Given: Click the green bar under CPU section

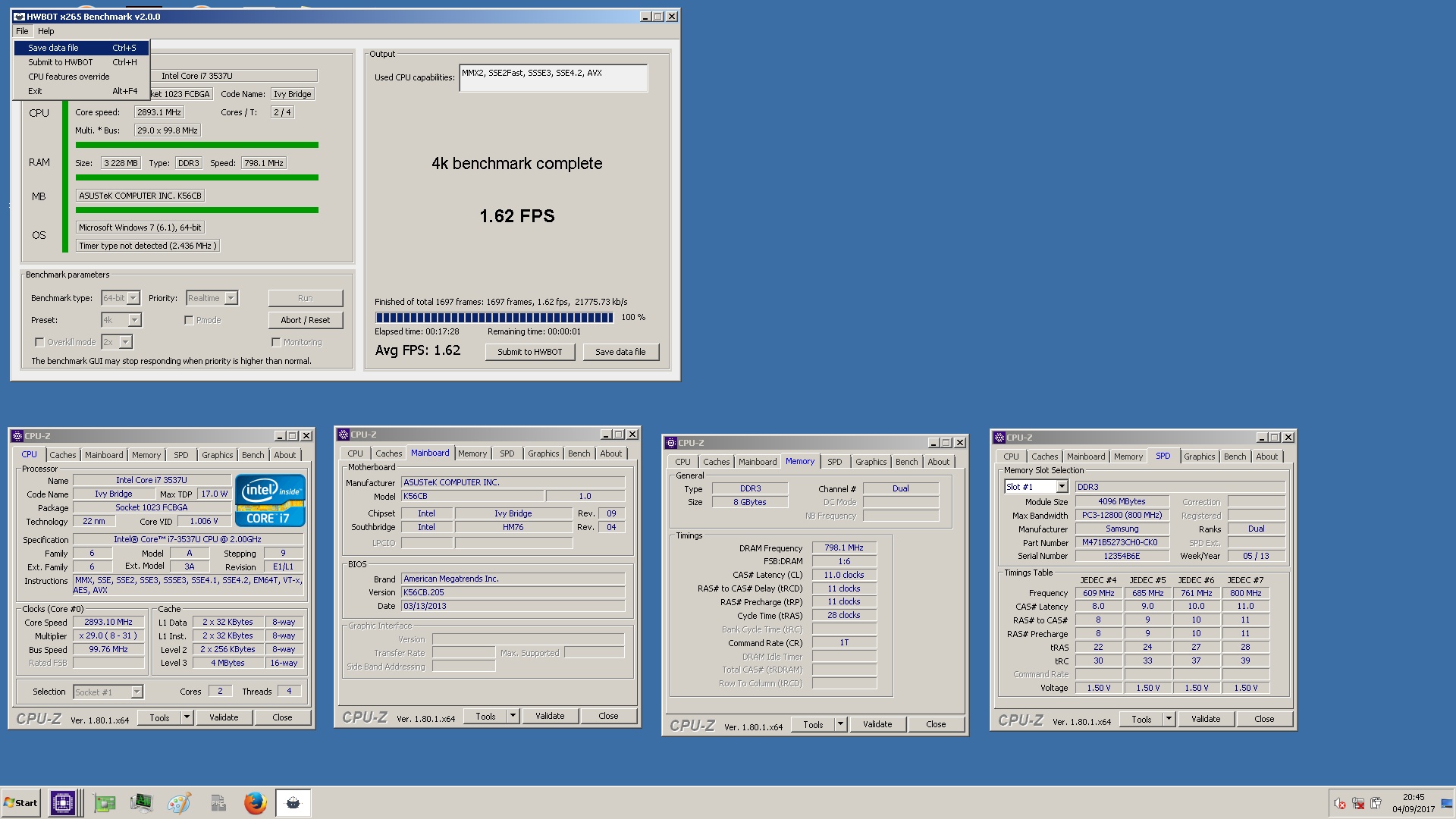Looking at the screenshot, I should [x=196, y=145].
